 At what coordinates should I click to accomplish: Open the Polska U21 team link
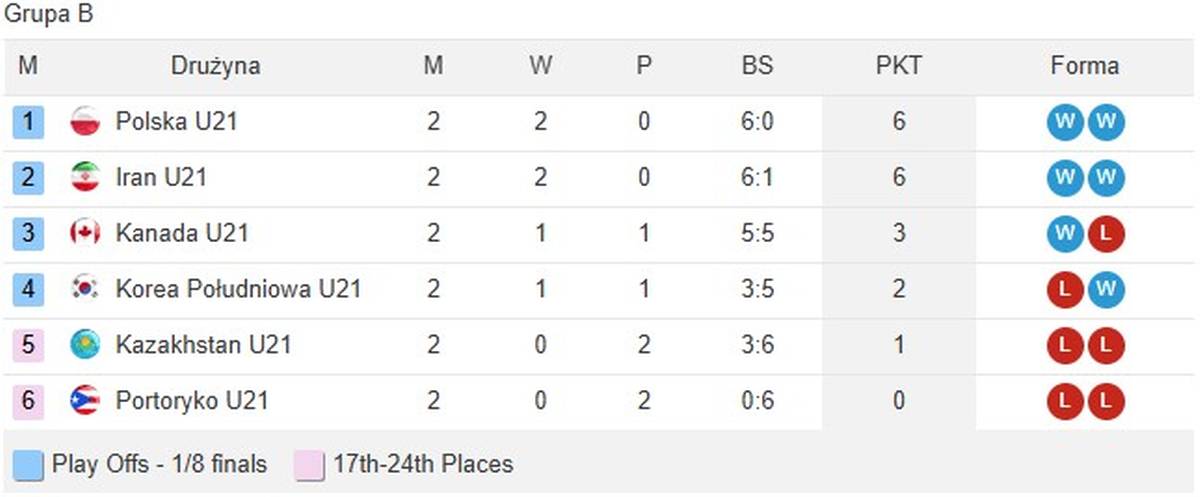(x=176, y=122)
